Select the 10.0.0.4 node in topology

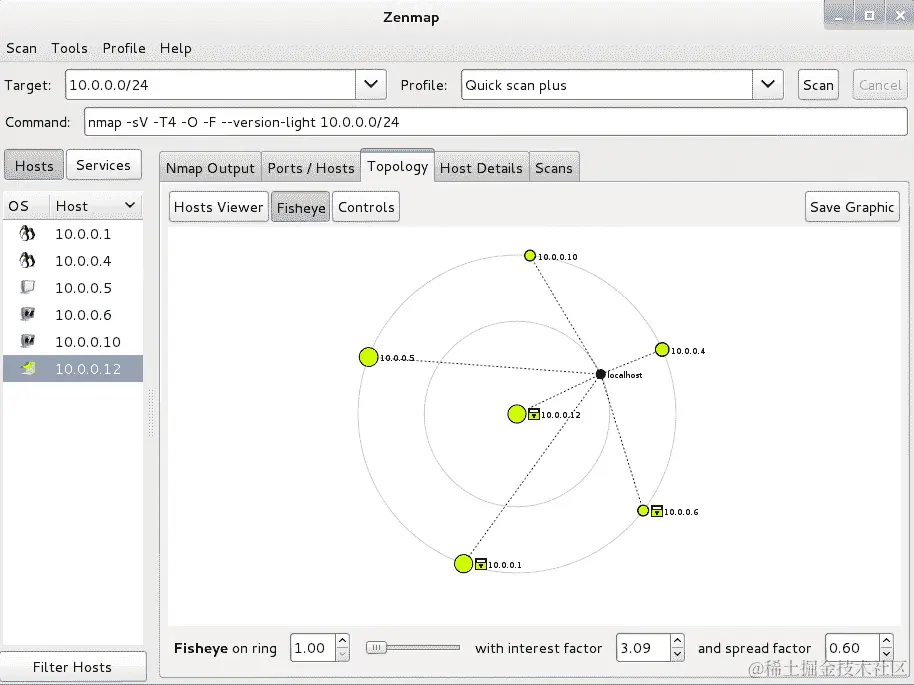tap(662, 349)
